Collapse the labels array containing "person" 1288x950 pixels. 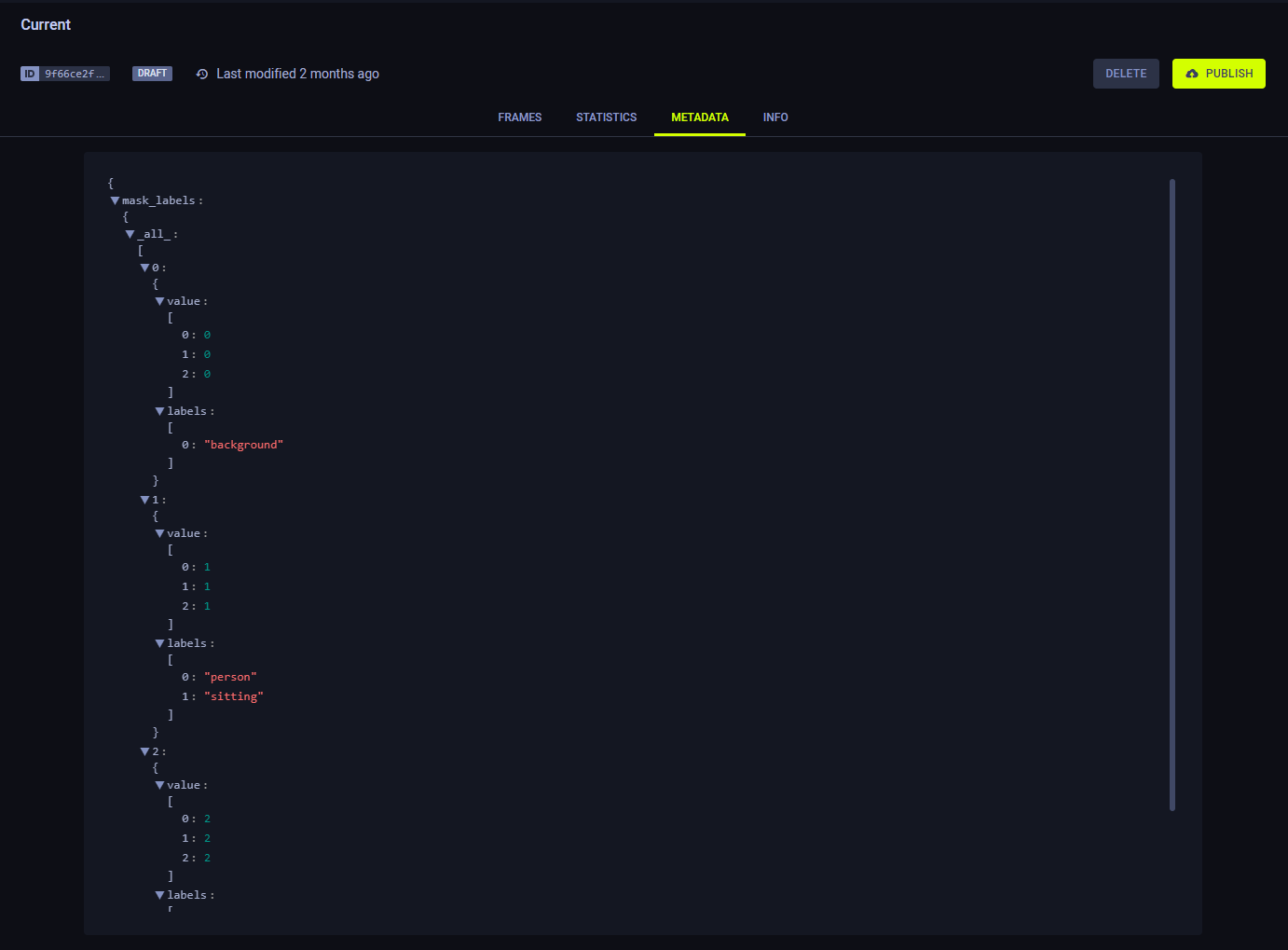[x=159, y=643]
